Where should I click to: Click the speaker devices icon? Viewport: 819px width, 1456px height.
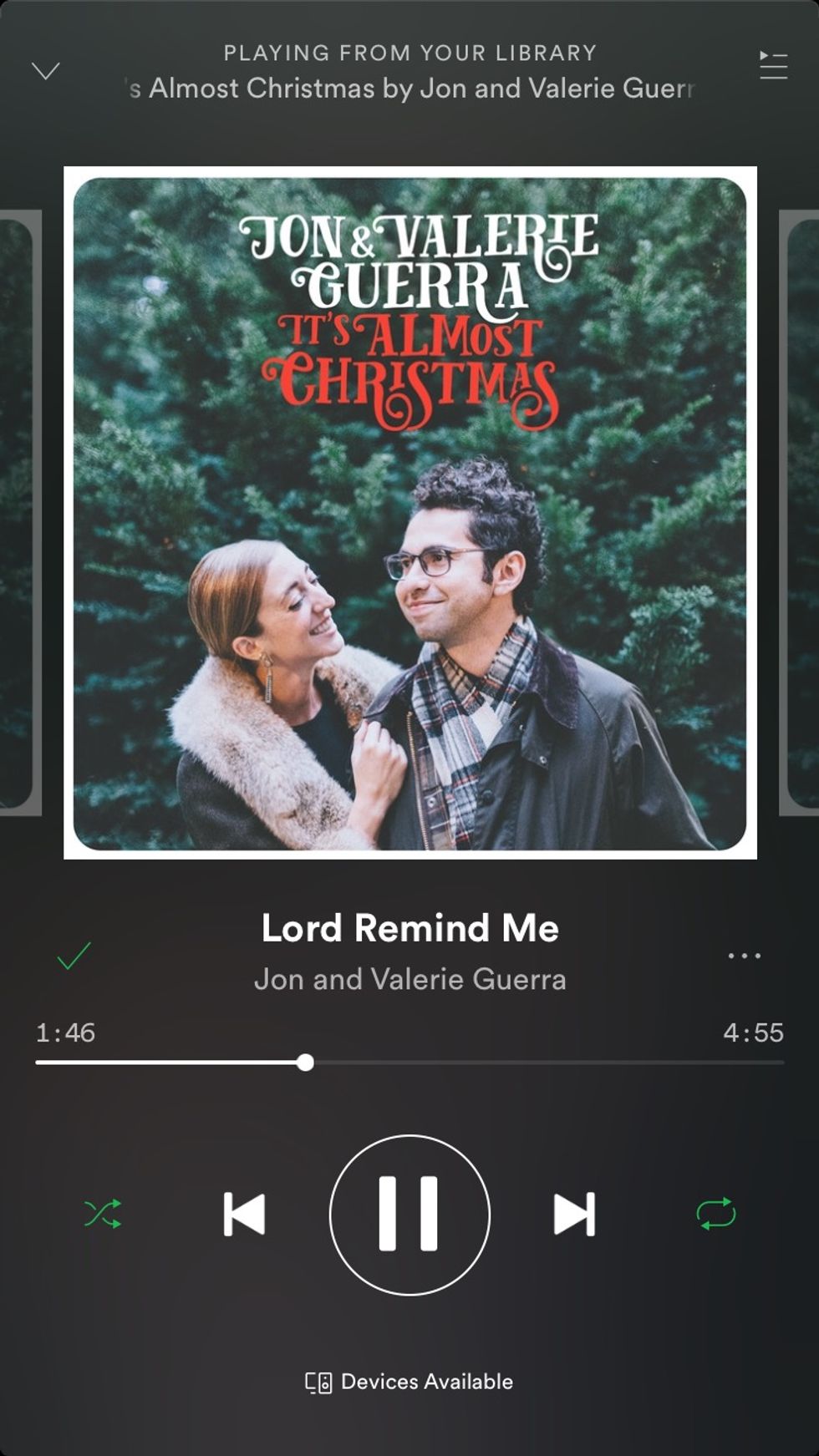[318, 1382]
